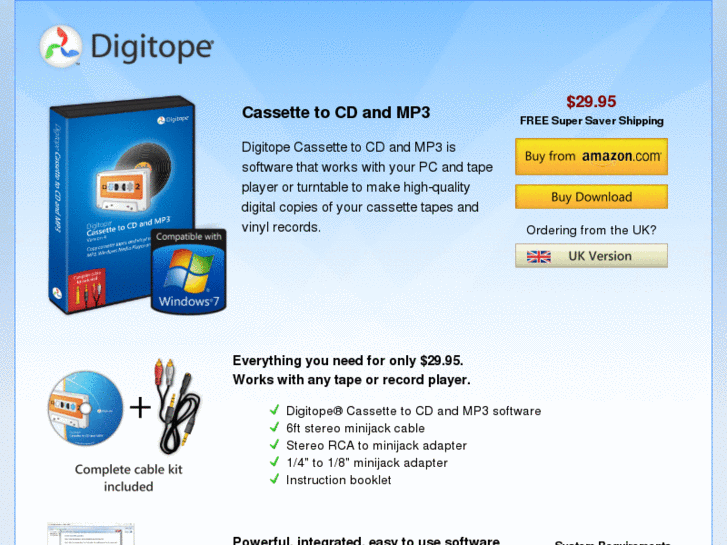Click the Buy Download button
This screenshot has height=545, width=727.
pos(591,197)
